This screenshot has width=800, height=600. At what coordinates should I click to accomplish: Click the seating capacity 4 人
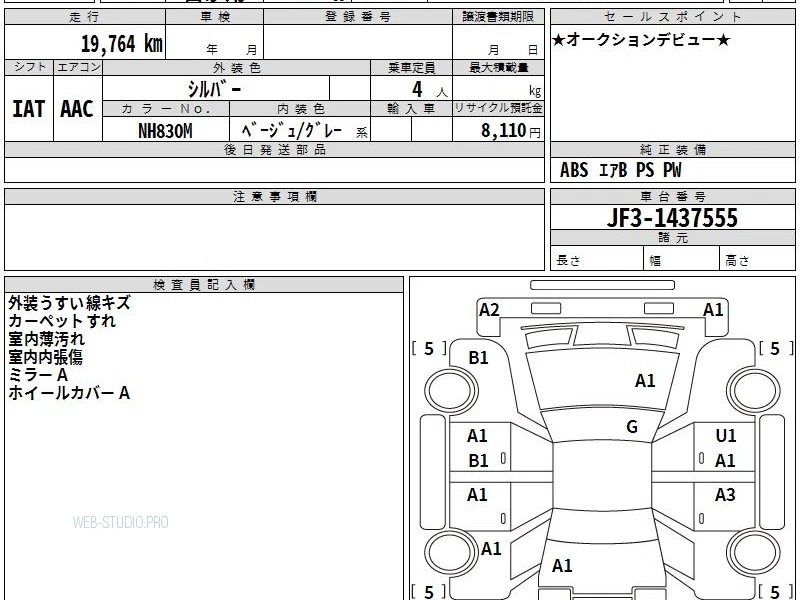coord(430,90)
